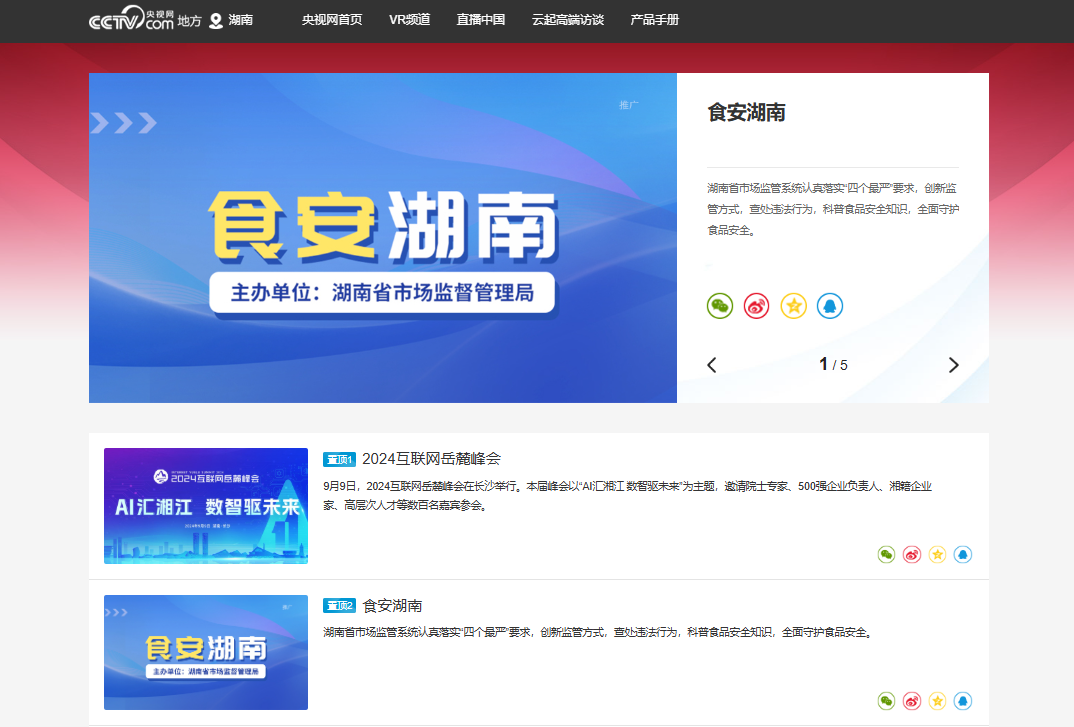Viewport: 1074px width, 727px height.
Task: Share 2024互联网岳麓峰会 article via QQ
Action: coord(962,554)
